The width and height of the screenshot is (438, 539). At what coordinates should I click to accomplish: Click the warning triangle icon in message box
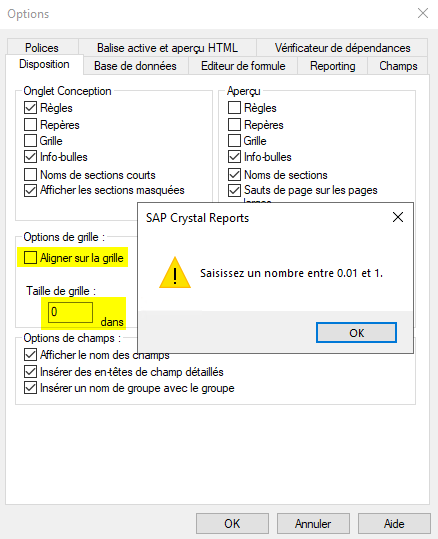(x=175, y=273)
